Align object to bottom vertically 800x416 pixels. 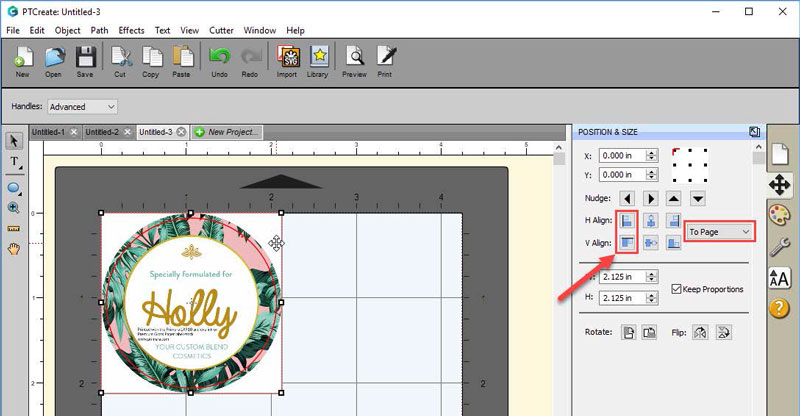(674, 243)
